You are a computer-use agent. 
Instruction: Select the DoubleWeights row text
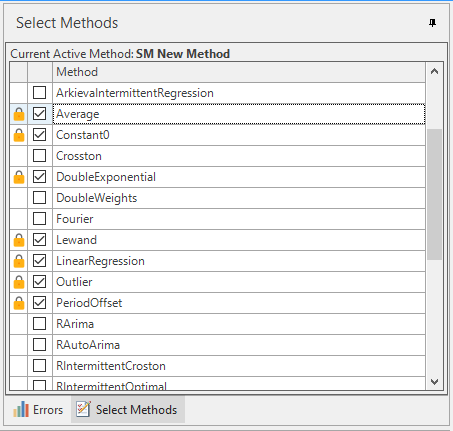click(97, 198)
